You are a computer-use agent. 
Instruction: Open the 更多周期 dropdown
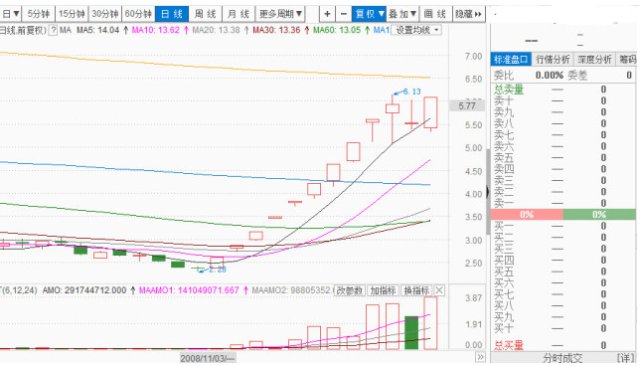click(x=280, y=14)
